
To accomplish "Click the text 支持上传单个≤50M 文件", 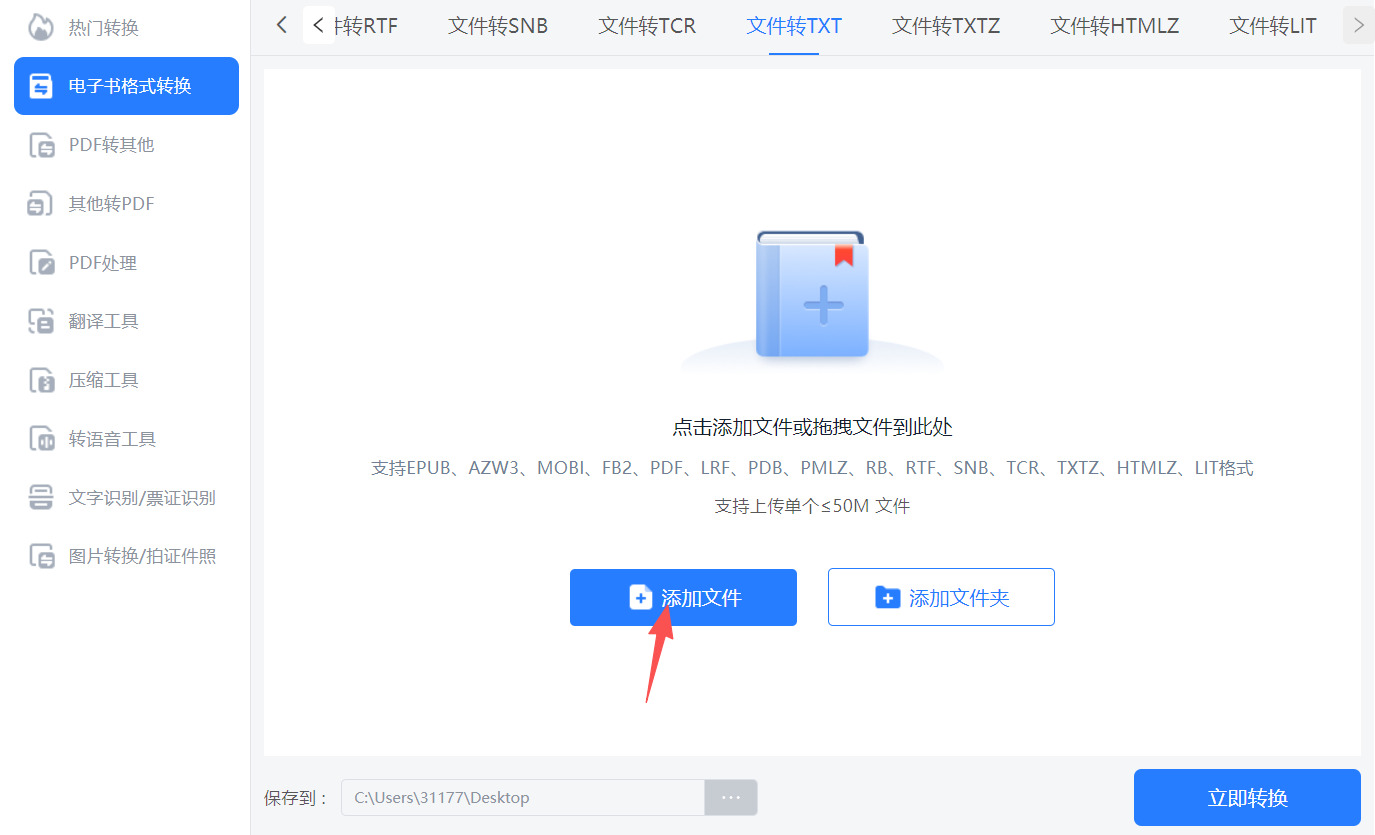I will tap(812, 506).
